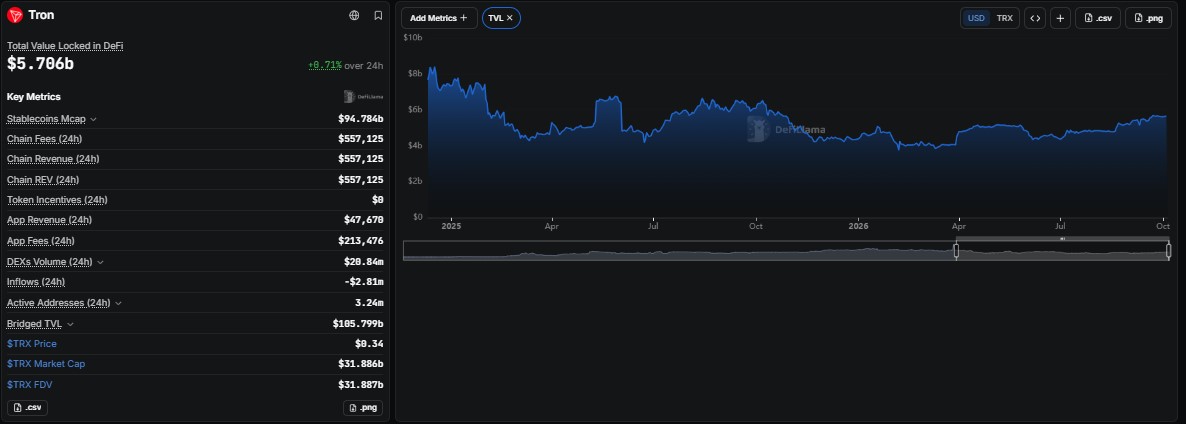Click the +0.71% change over 24h

324,66
